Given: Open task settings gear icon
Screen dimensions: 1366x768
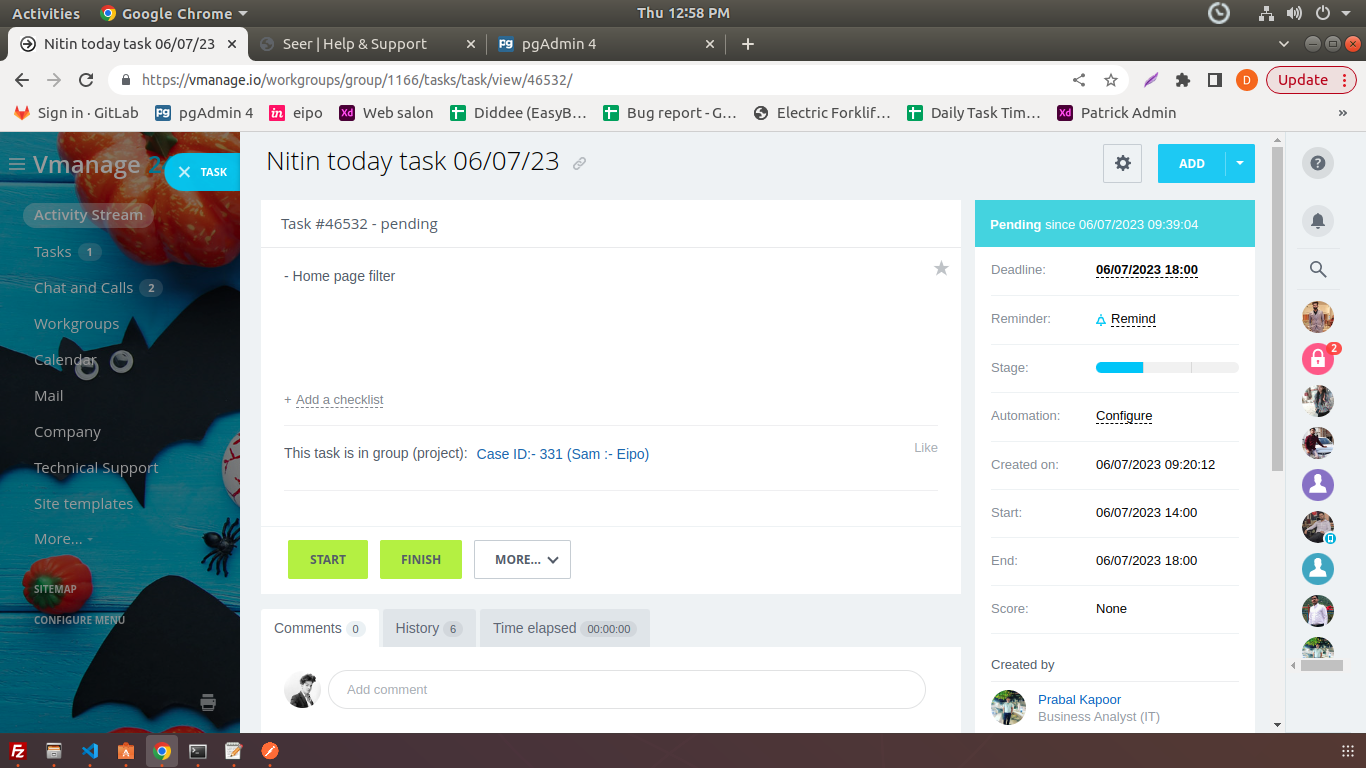Looking at the screenshot, I should pyautogui.click(x=1122, y=163).
